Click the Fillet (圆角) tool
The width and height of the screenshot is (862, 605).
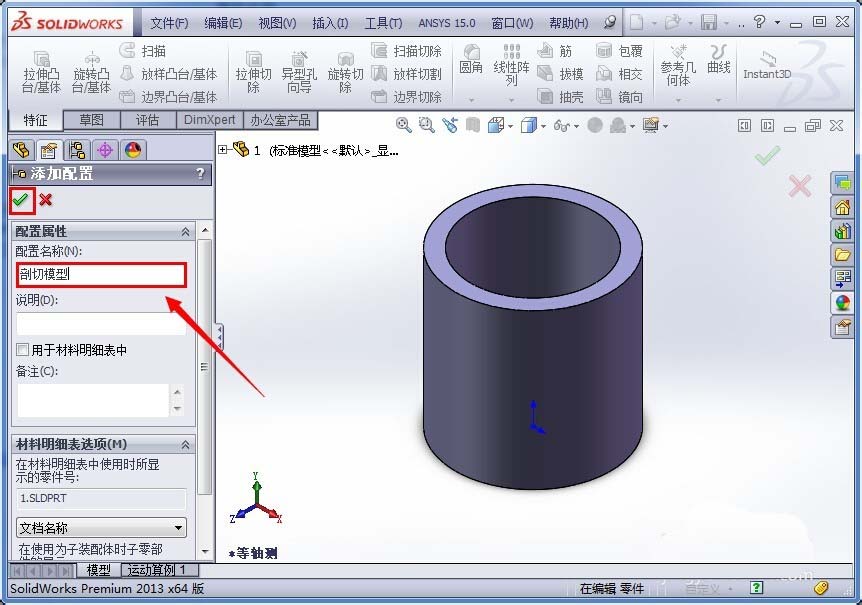(471, 60)
